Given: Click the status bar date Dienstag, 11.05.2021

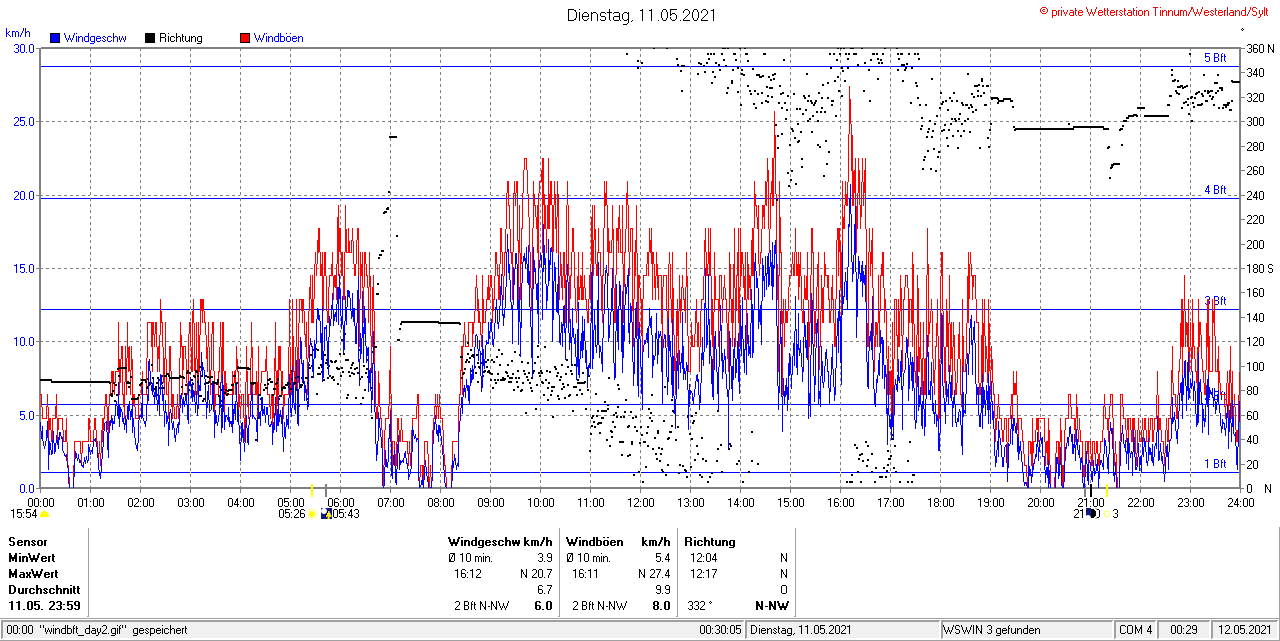Looking at the screenshot, I should pos(800,630).
